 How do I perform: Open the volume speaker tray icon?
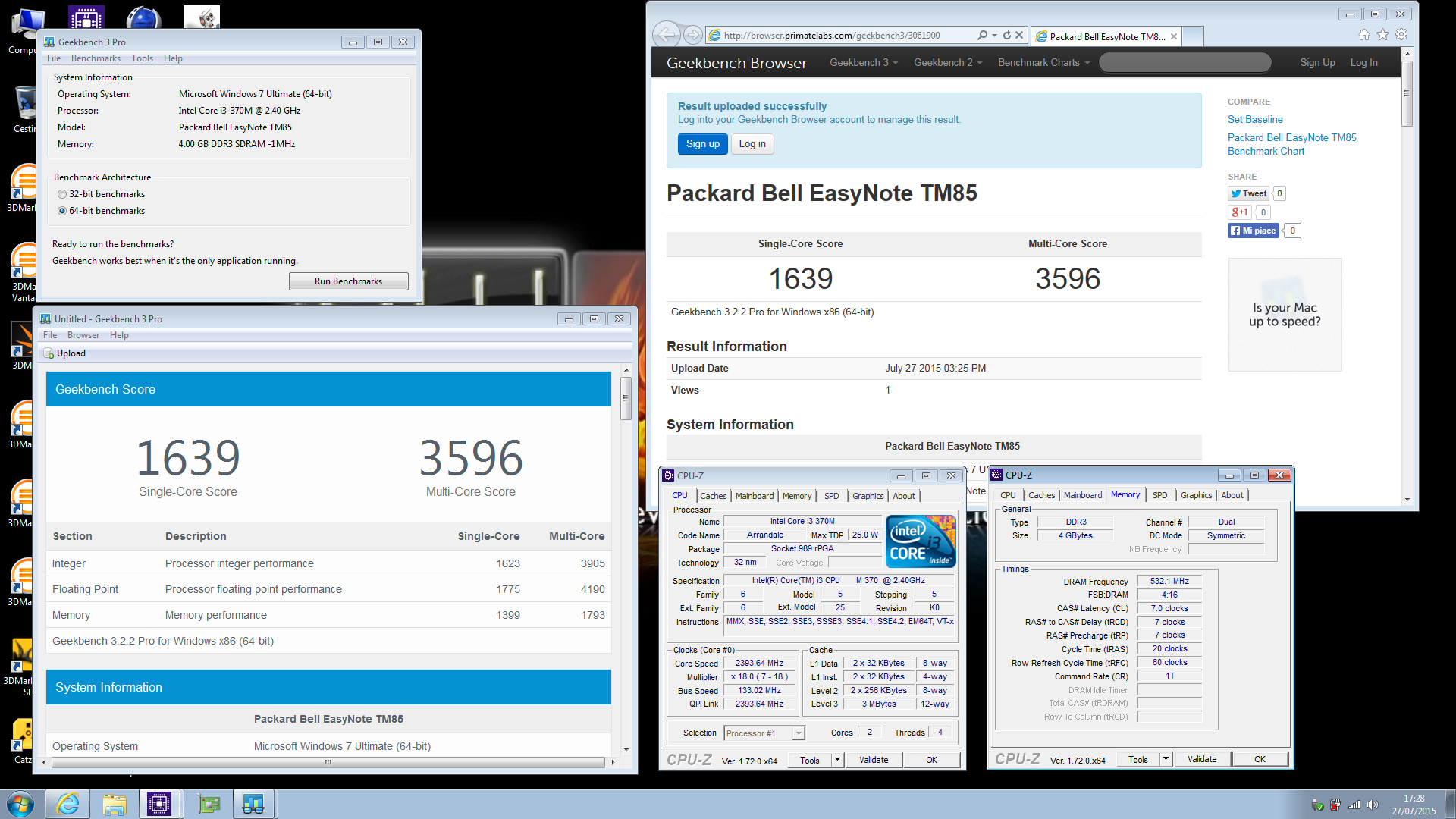click(1373, 805)
